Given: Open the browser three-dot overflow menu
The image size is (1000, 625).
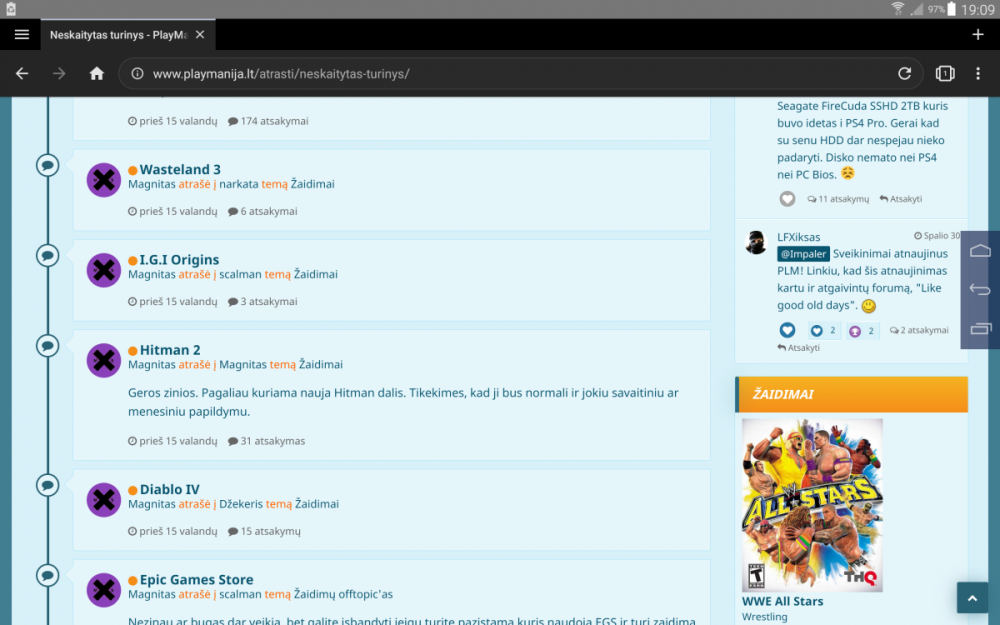Looking at the screenshot, I should click(x=978, y=73).
